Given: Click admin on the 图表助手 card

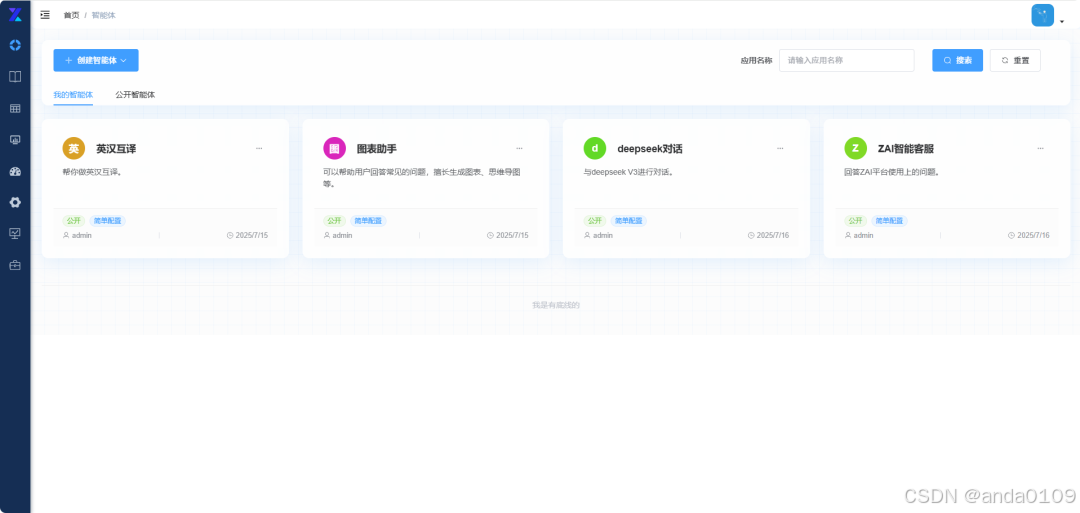Looking at the screenshot, I should click(x=342, y=235).
